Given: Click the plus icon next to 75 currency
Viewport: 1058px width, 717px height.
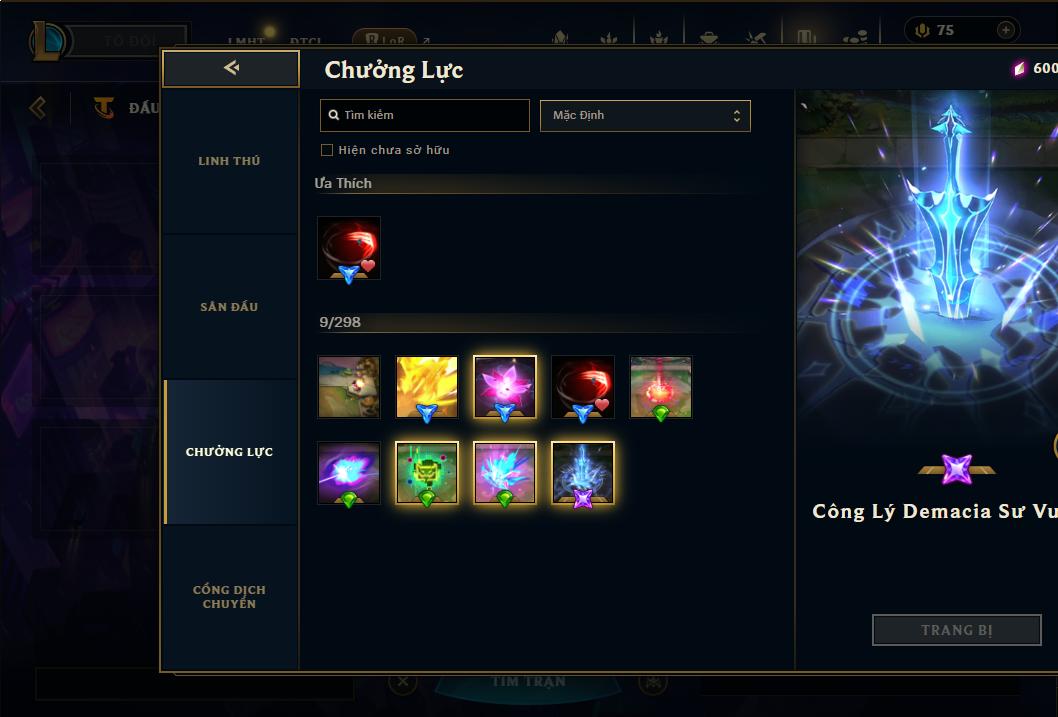Looking at the screenshot, I should pos(1005,30).
